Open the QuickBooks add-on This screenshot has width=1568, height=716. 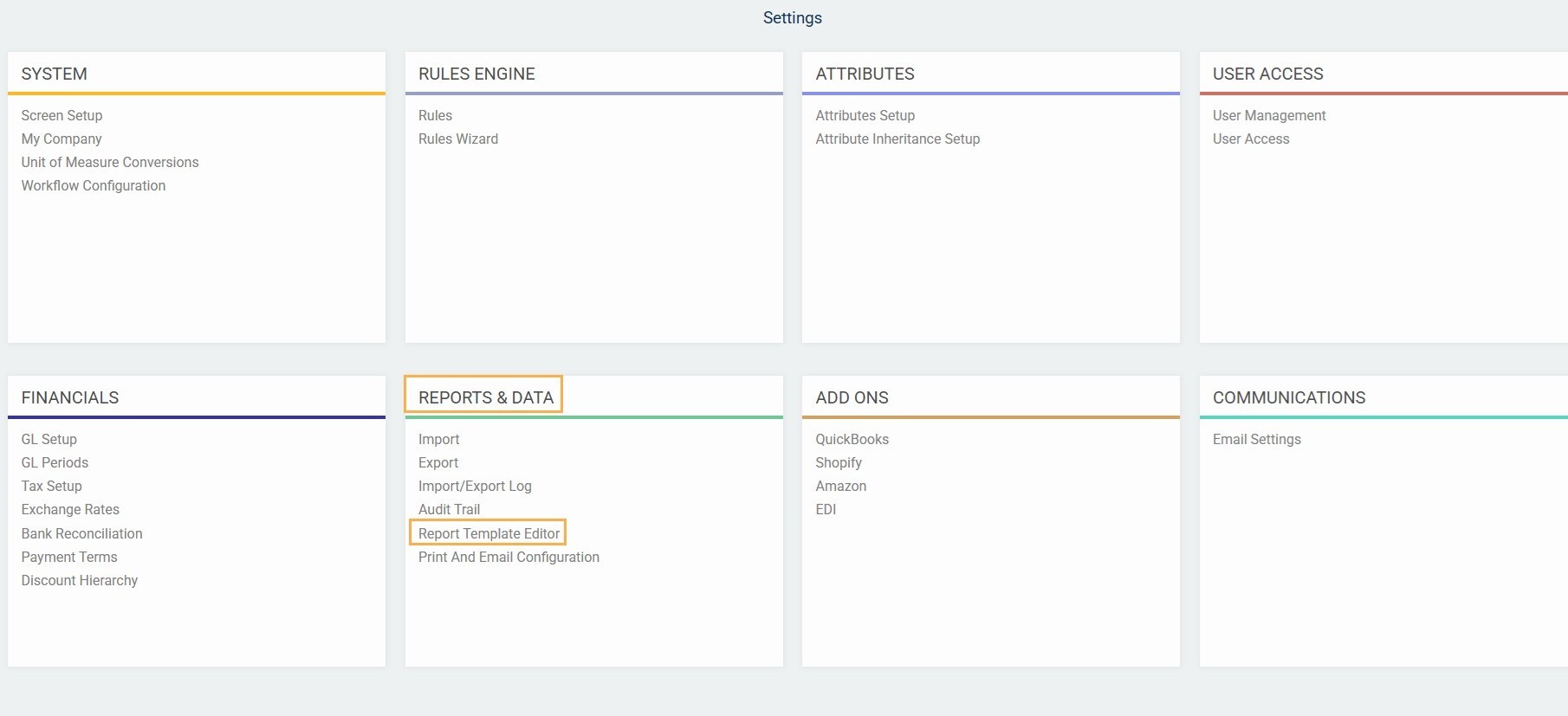(x=852, y=439)
